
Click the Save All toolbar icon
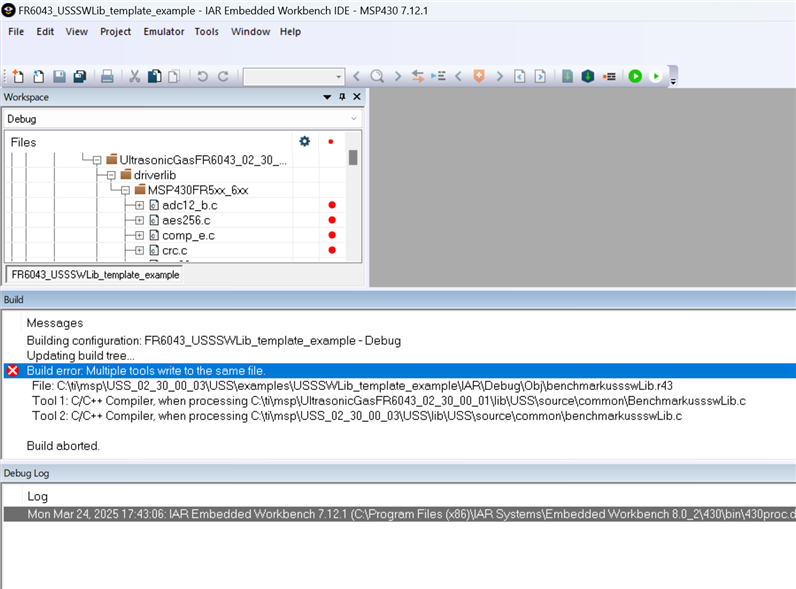[x=80, y=76]
